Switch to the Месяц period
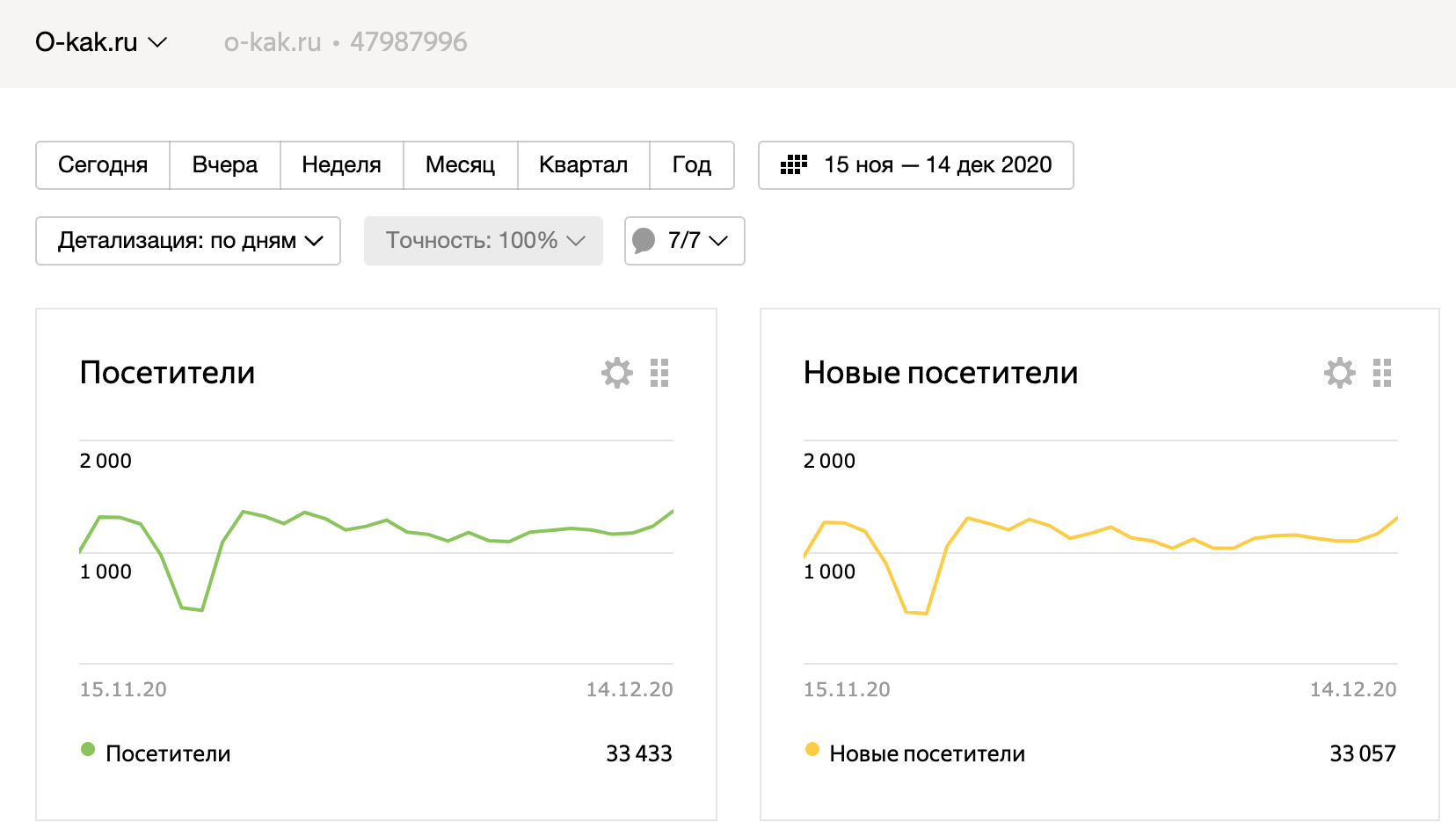 click(x=460, y=165)
